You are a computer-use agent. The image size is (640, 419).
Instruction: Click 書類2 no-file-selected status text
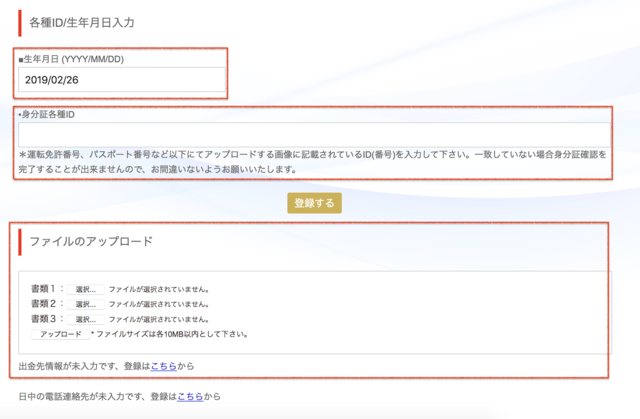pos(159,304)
